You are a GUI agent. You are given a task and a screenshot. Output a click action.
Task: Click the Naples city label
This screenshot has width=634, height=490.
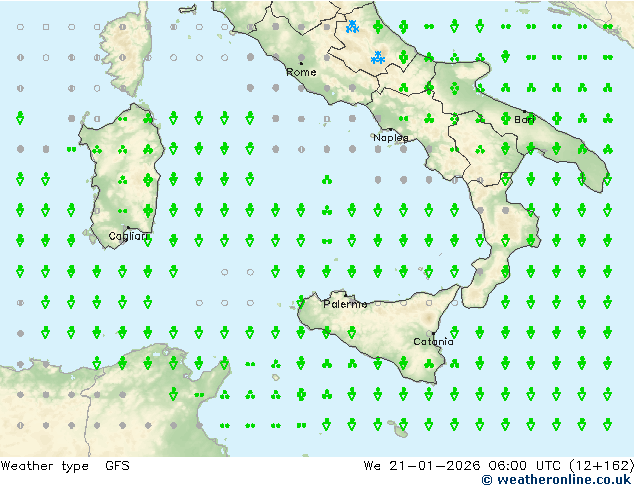pos(391,138)
